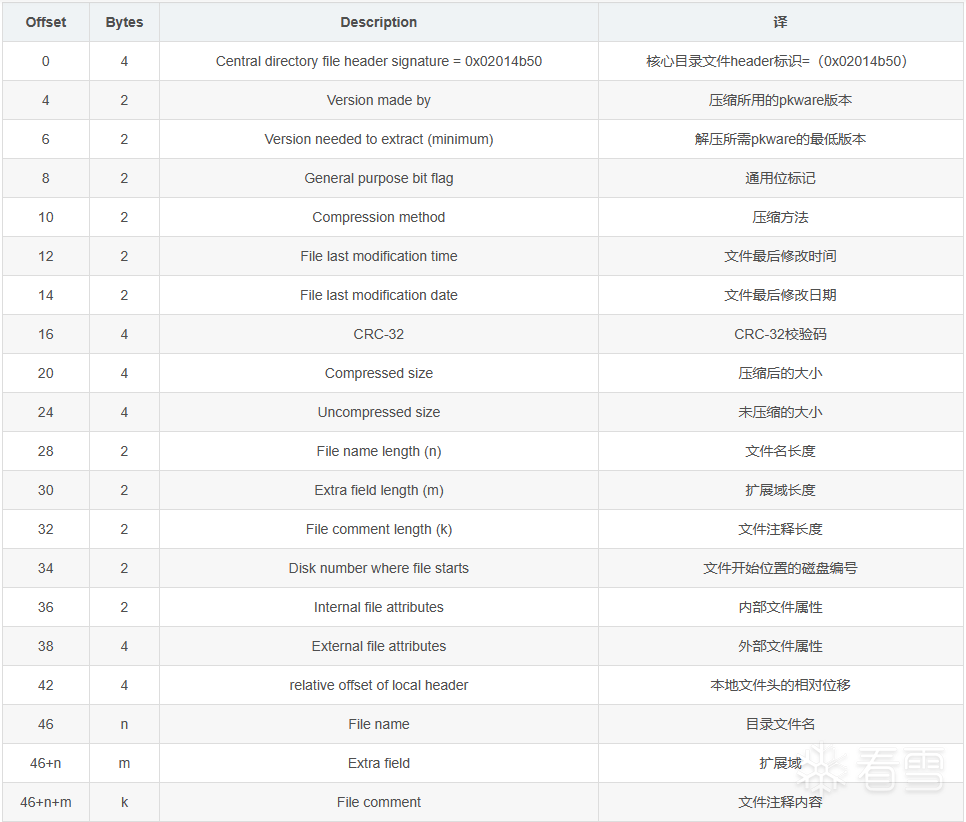Screen dimensions: 966x822
Task: Click the '解压所需pkware的最低版本' translation cell
Action: (780, 139)
